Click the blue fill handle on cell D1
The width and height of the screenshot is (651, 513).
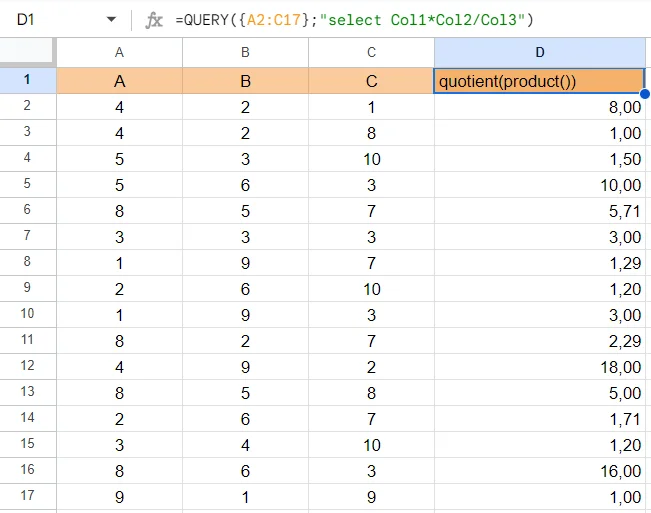(645, 94)
